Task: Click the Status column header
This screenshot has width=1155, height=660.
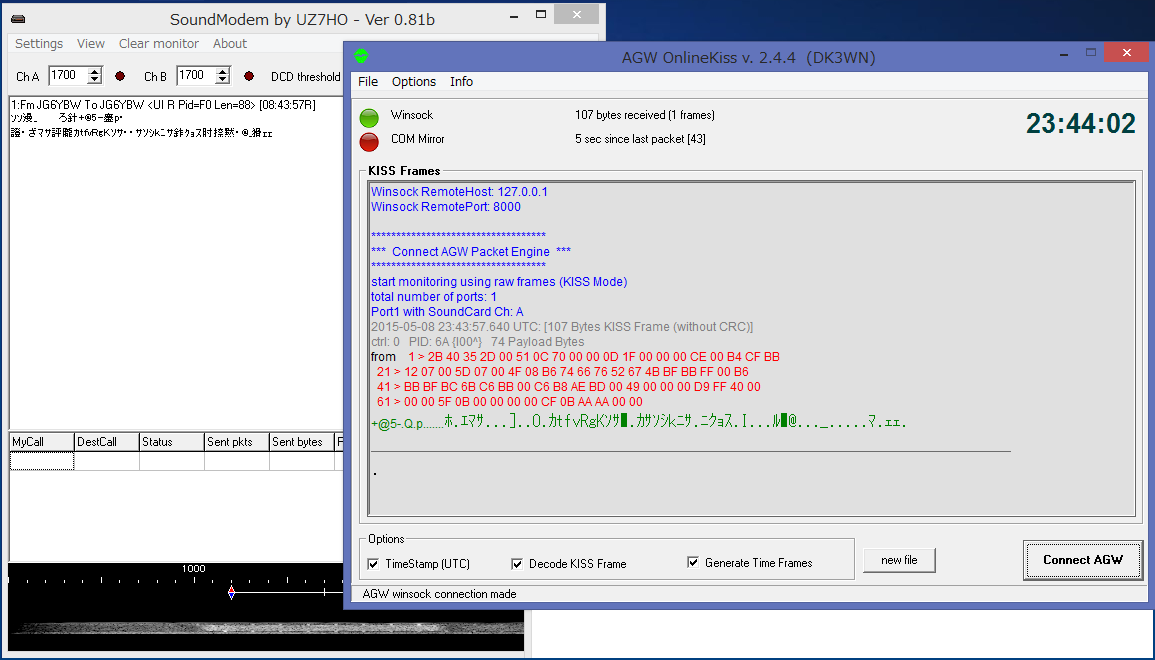Action: (171, 442)
